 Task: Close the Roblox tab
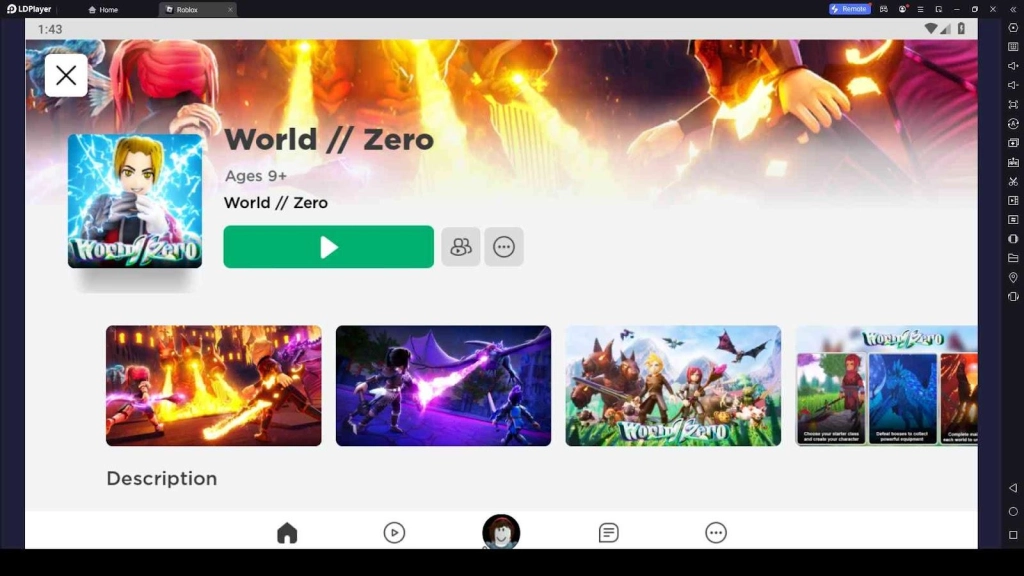230,10
